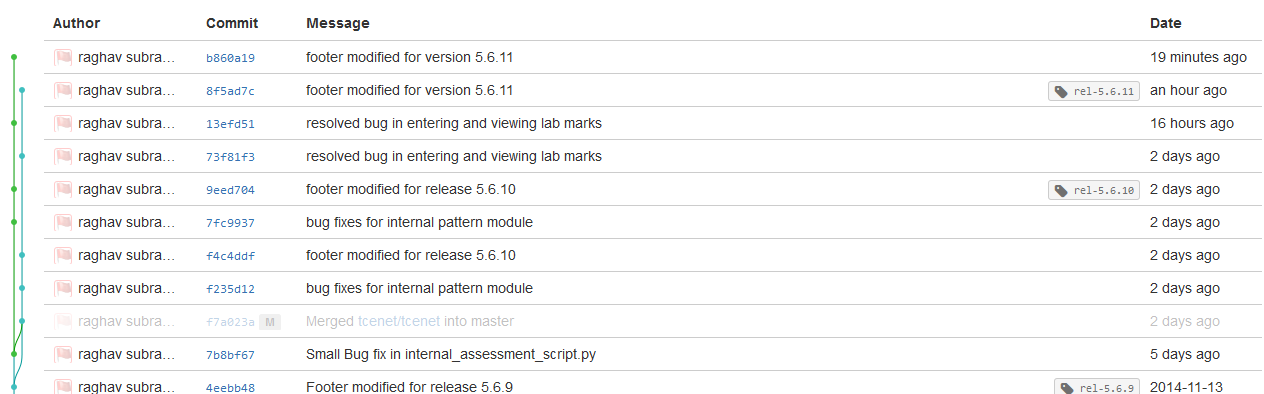Screen dimensions: 1264x394
Task: Click author avatar next to commit 13efd51
Action: (63, 124)
